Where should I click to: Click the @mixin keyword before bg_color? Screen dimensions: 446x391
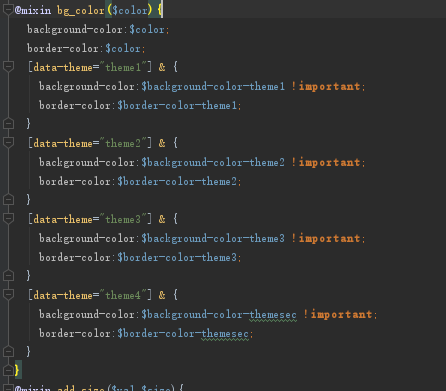click(33, 10)
